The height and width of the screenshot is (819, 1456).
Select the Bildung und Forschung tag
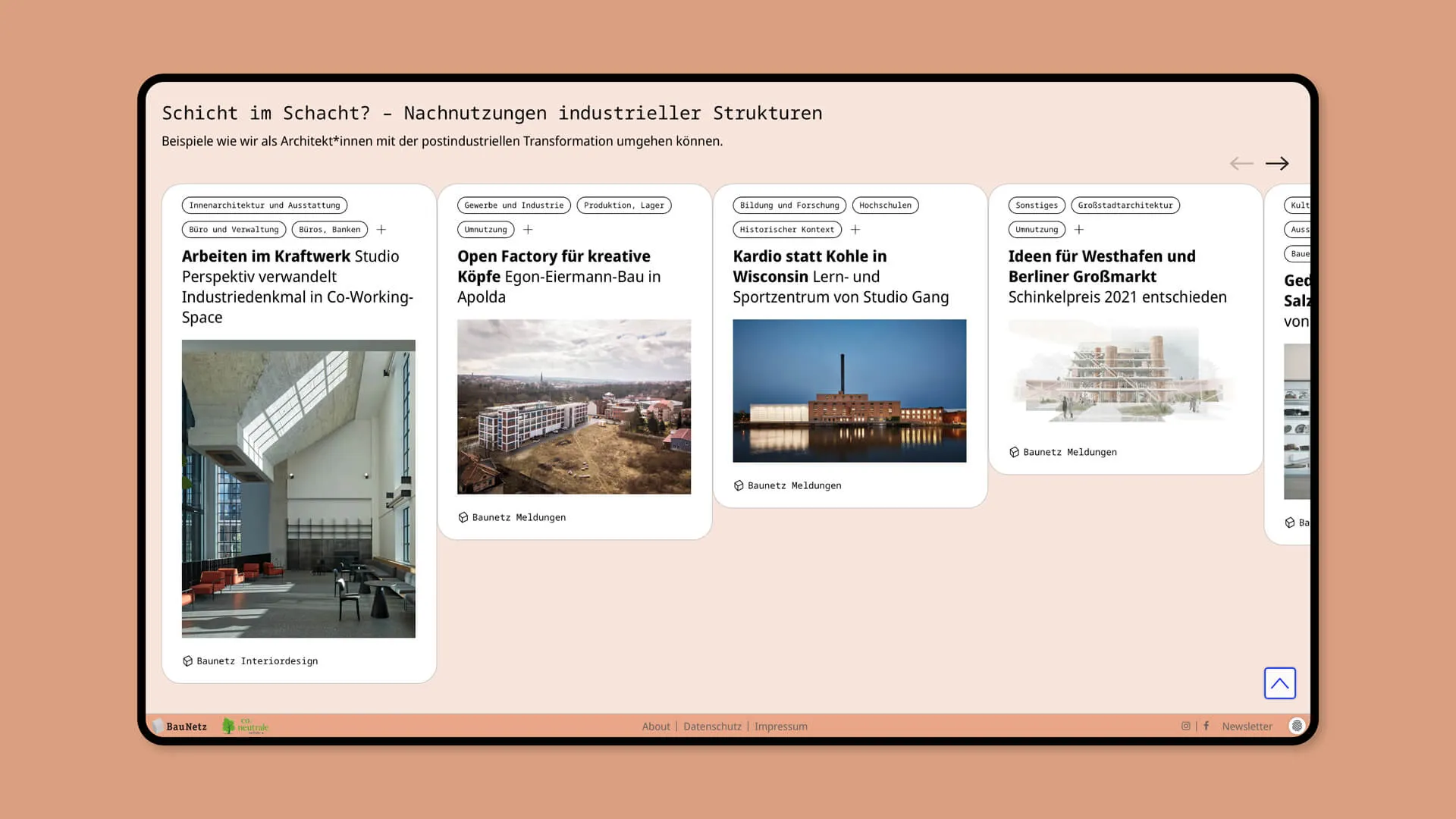click(x=789, y=206)
